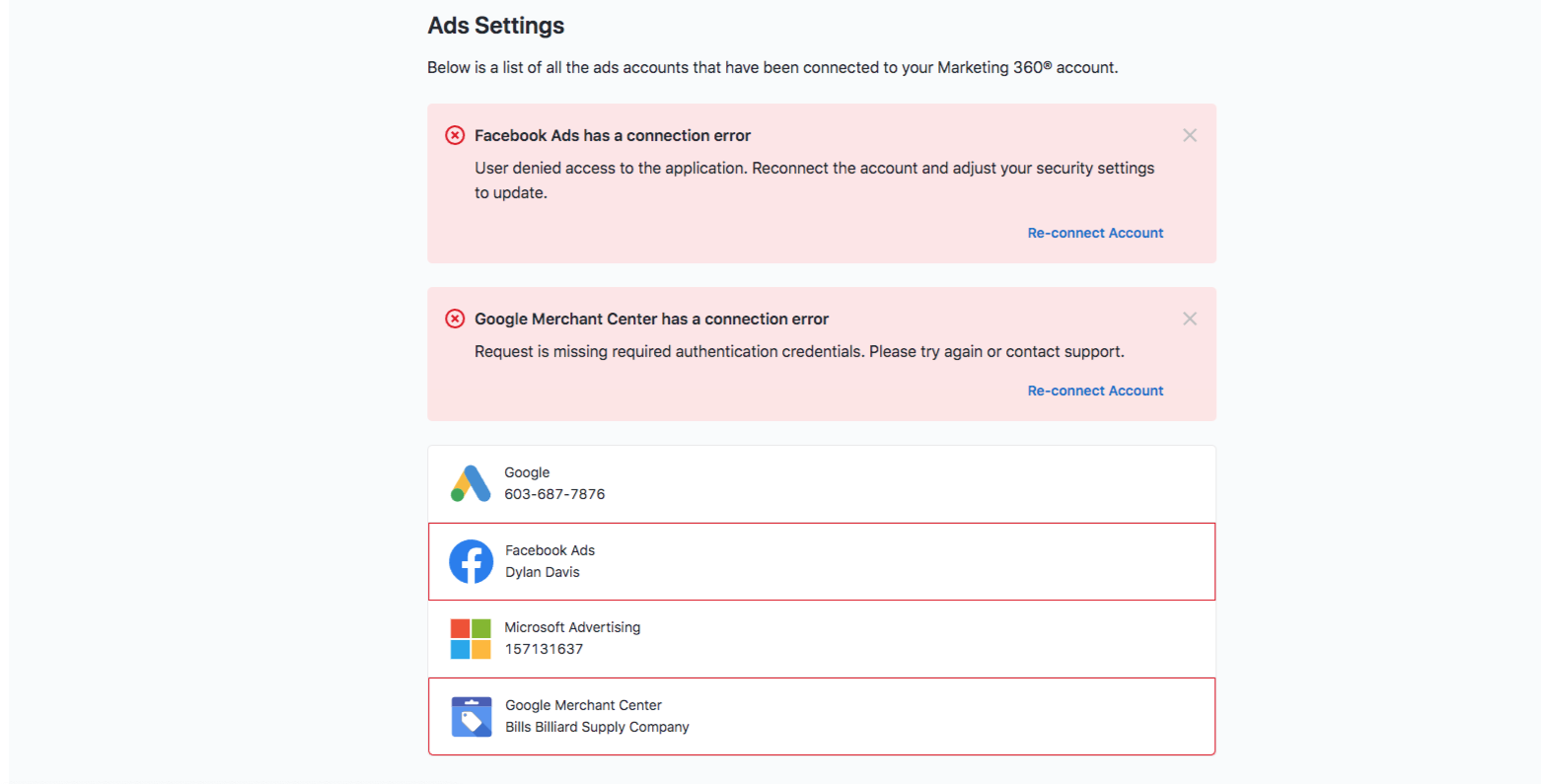The width and height of the screenshot is (1541, 784).
Task: Click the Ads Settings page heading
Action: point(496,26)
